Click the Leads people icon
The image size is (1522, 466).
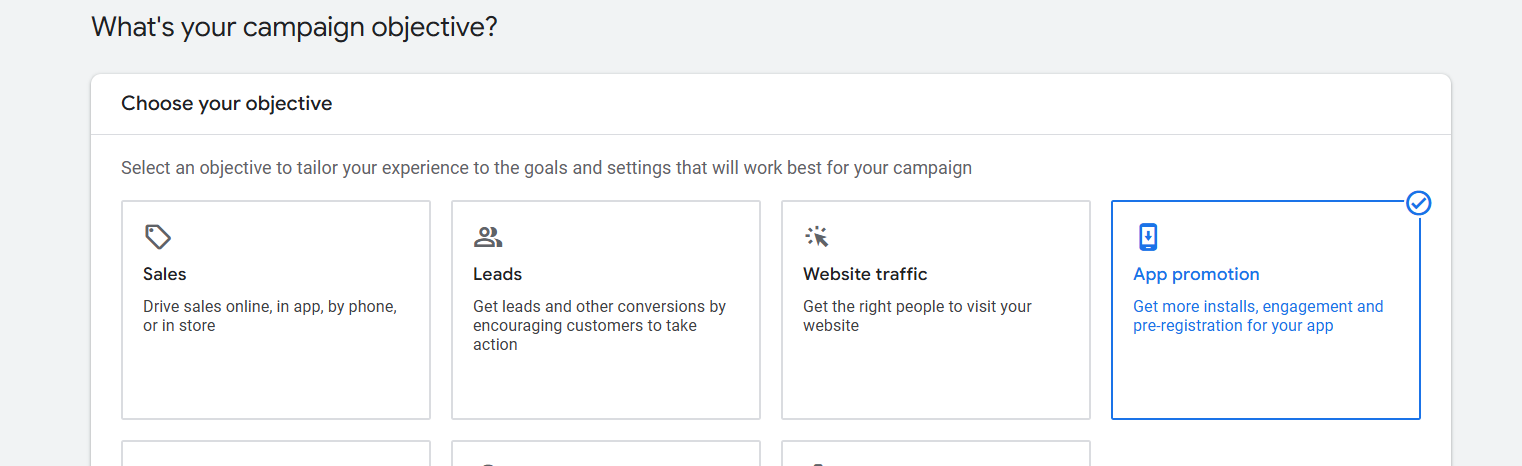[x=488, y=237]
